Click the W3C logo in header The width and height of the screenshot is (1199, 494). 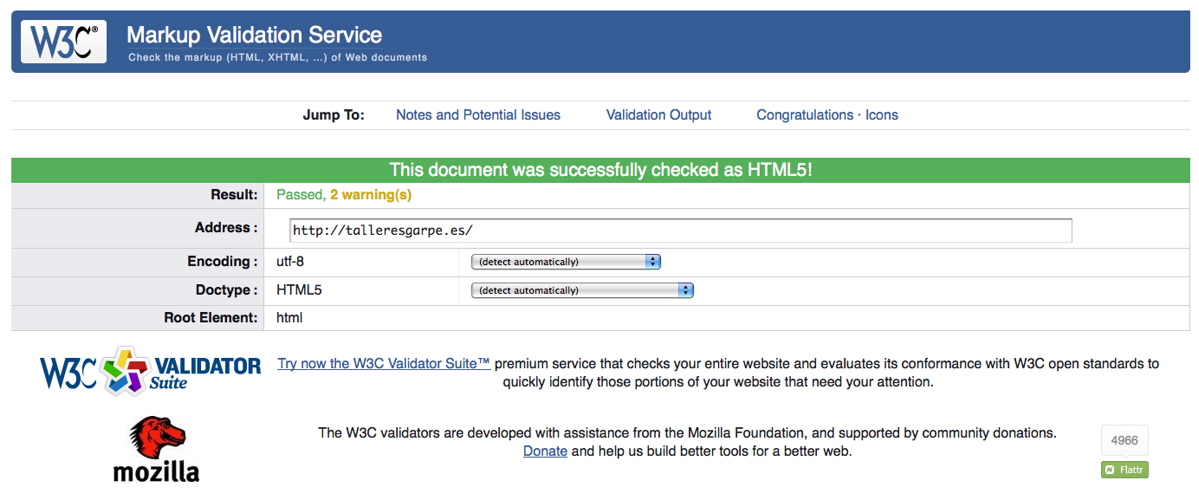pyautogui.click(x=63, y=42)
